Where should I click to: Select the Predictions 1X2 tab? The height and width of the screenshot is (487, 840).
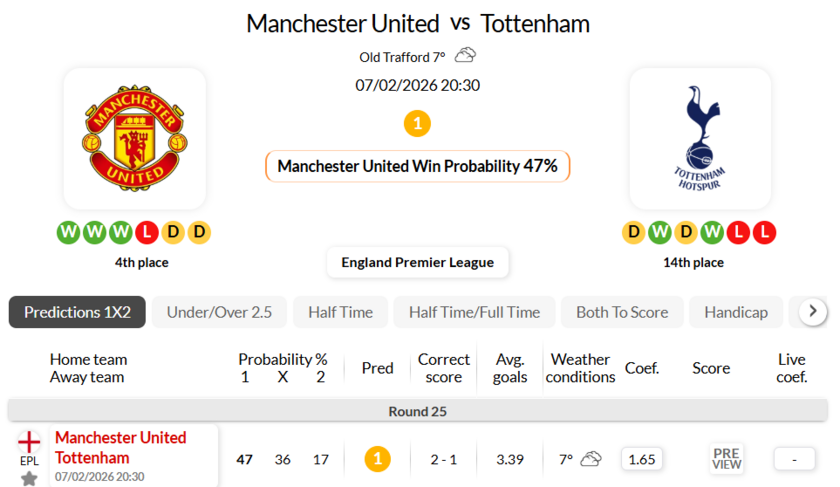pyautogui.click(x=77, y=312)
